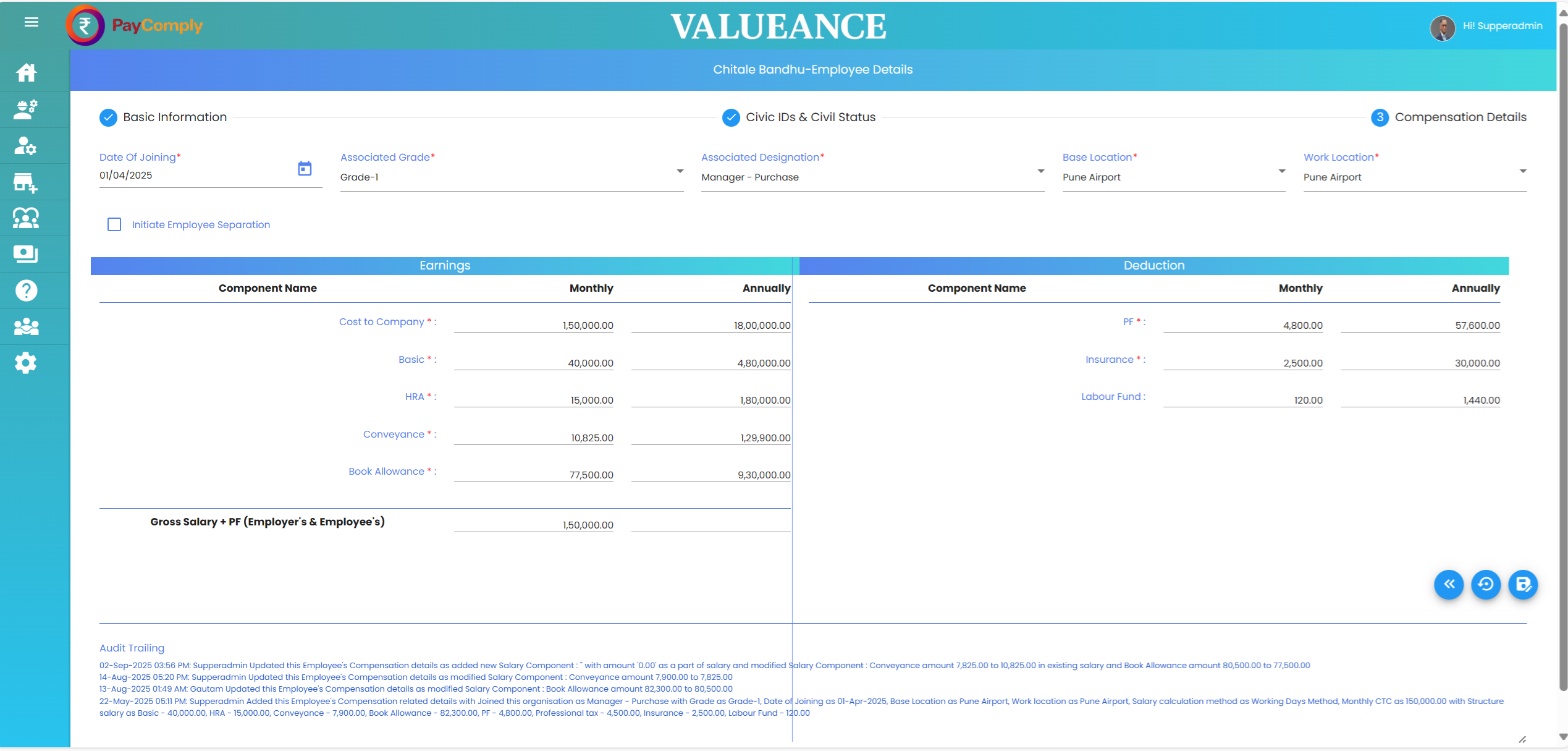Image resolution: width=1568 pixels, height=751 pixels.
Task: Click the Gross Salary annual total field
Action: 711,525
